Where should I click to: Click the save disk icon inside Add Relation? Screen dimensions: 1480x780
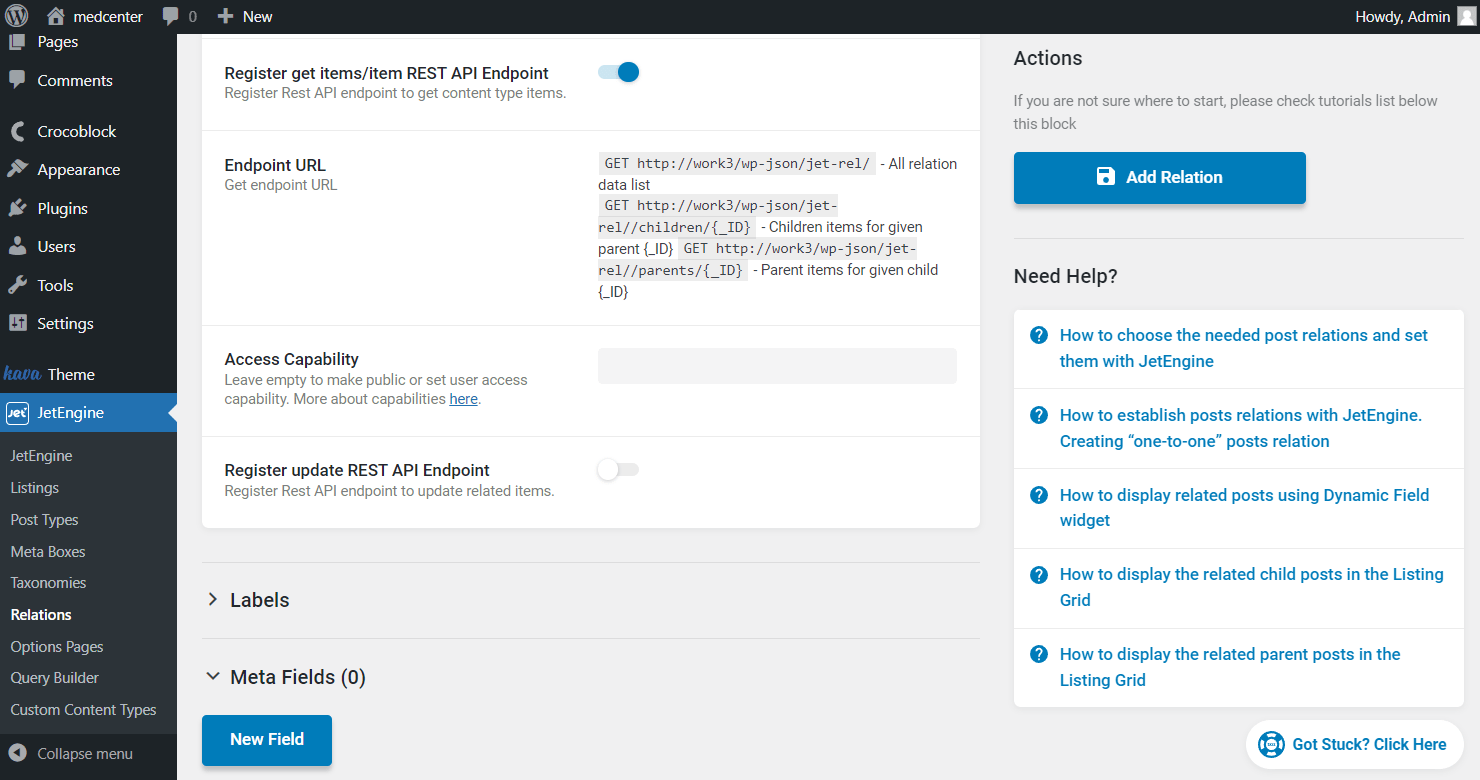point(1105,176)
